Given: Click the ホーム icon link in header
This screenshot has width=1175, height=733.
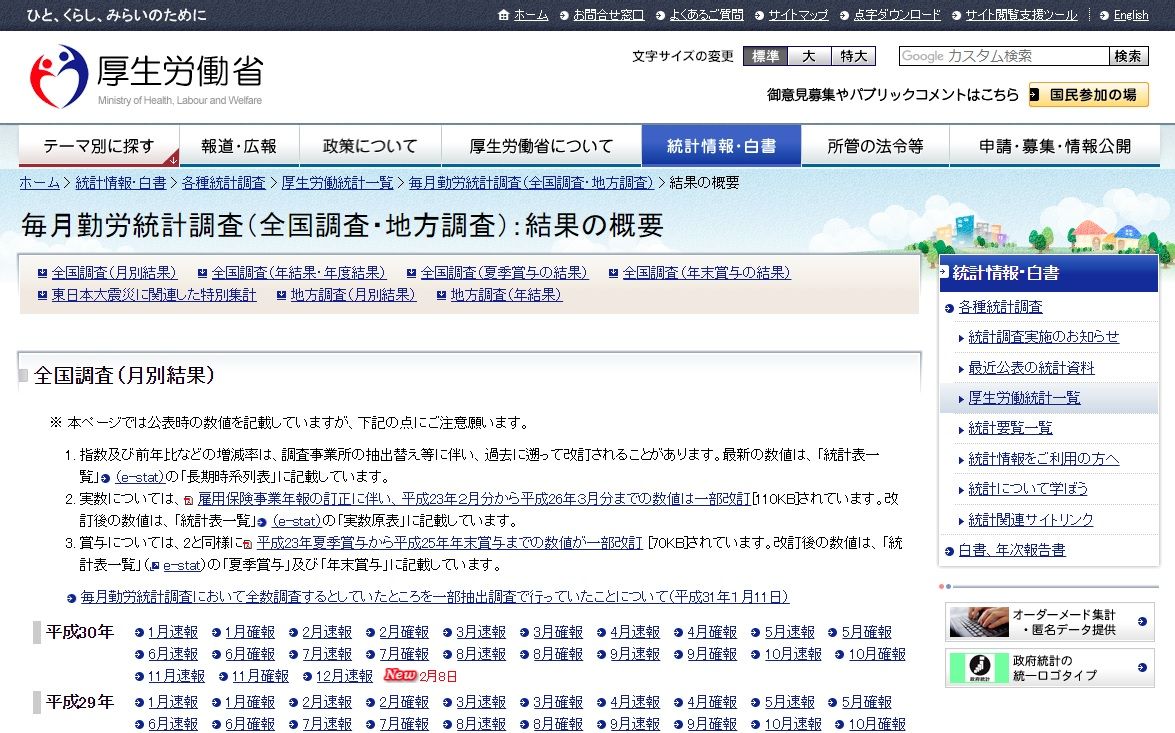Looking at the screenshot, I should (x=504, y=15).
